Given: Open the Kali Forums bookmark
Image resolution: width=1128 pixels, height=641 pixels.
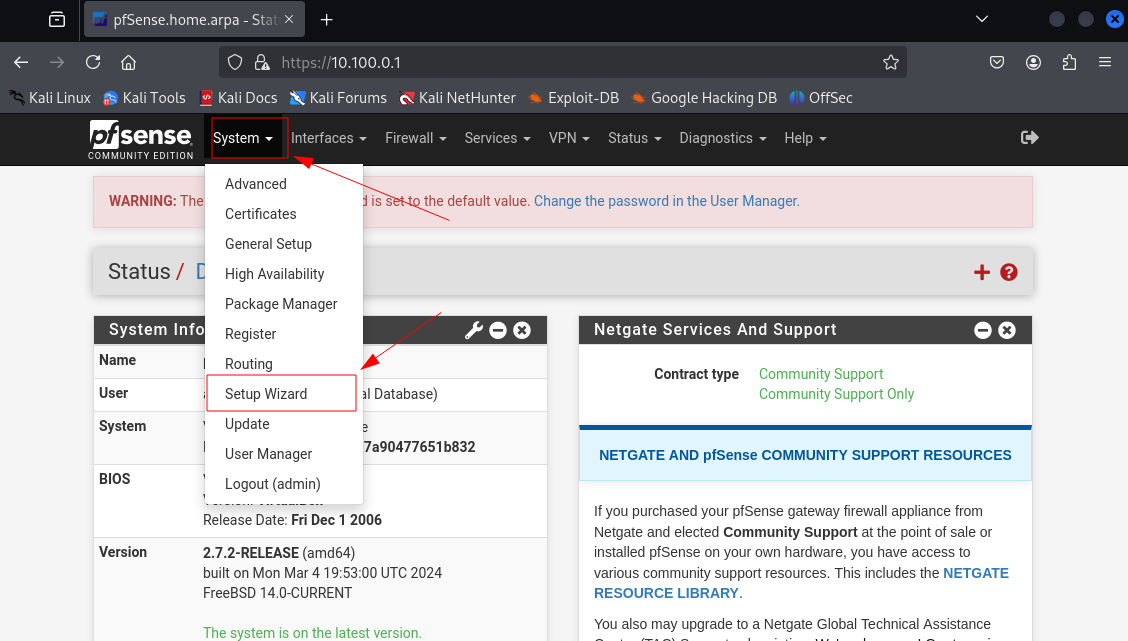Looking at the screenshot, I should [x=338, y=98].
